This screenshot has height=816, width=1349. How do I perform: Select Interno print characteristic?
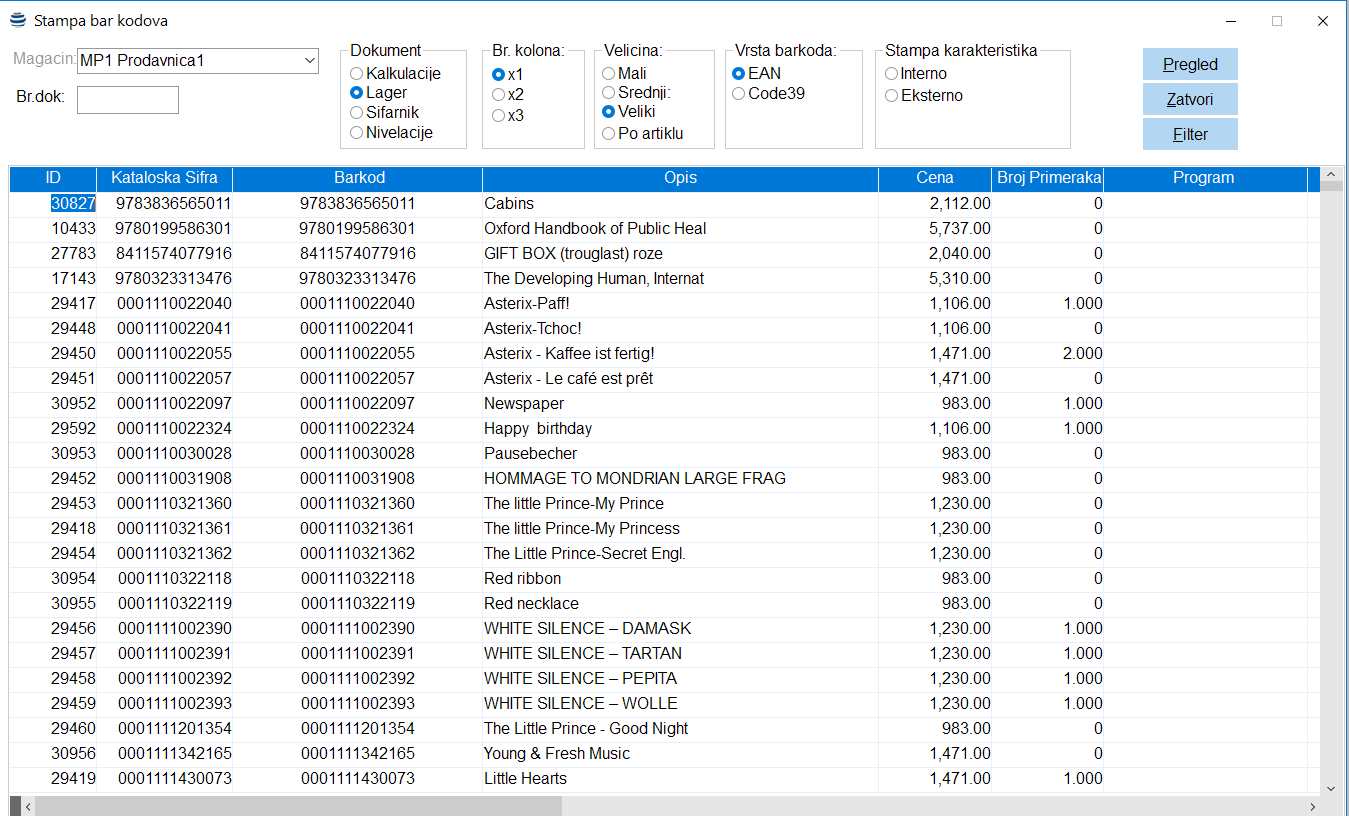click(x=892, y=74)
